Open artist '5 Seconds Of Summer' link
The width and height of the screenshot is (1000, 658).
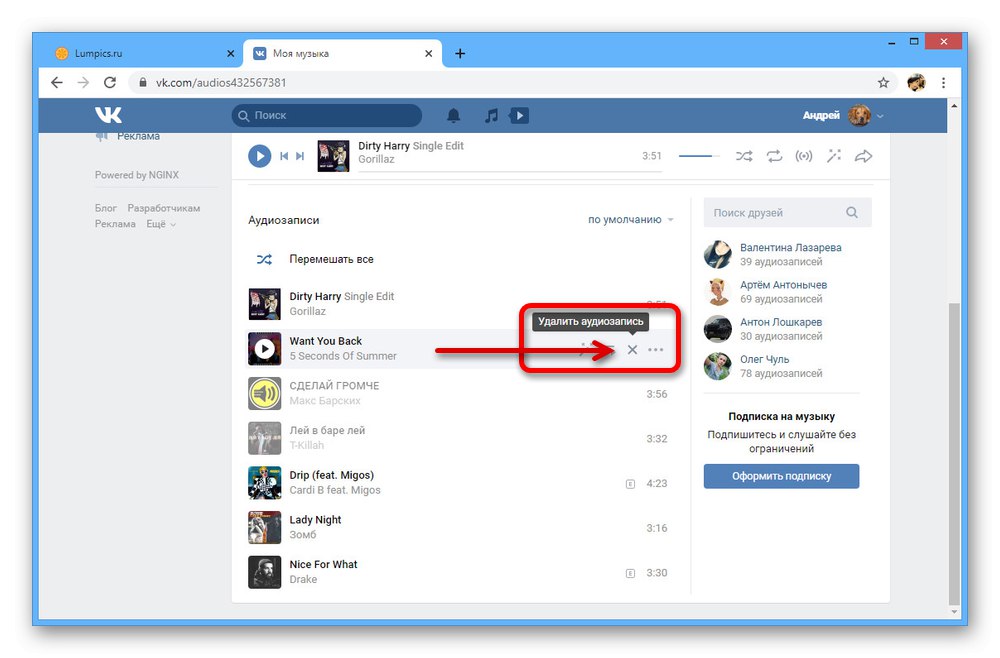pyautogui.click(x=343, y=356)
